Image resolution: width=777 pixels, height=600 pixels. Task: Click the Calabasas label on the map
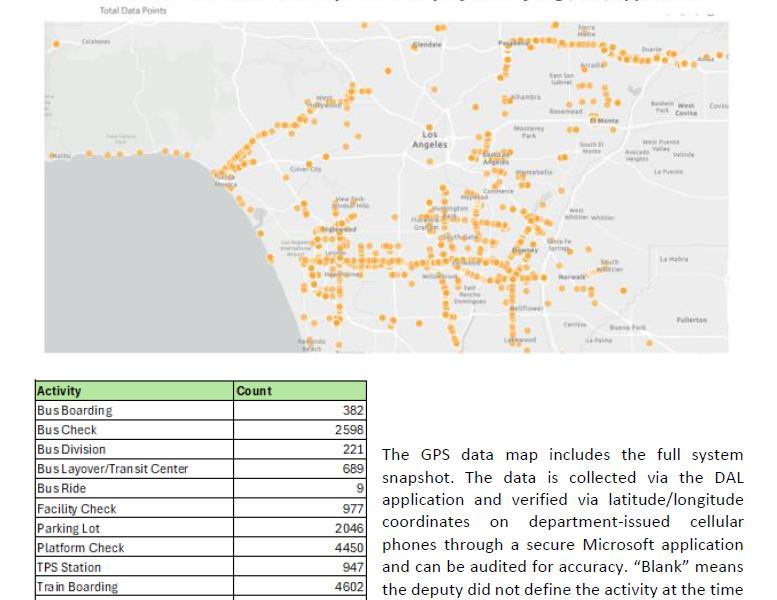pos(95,41)
